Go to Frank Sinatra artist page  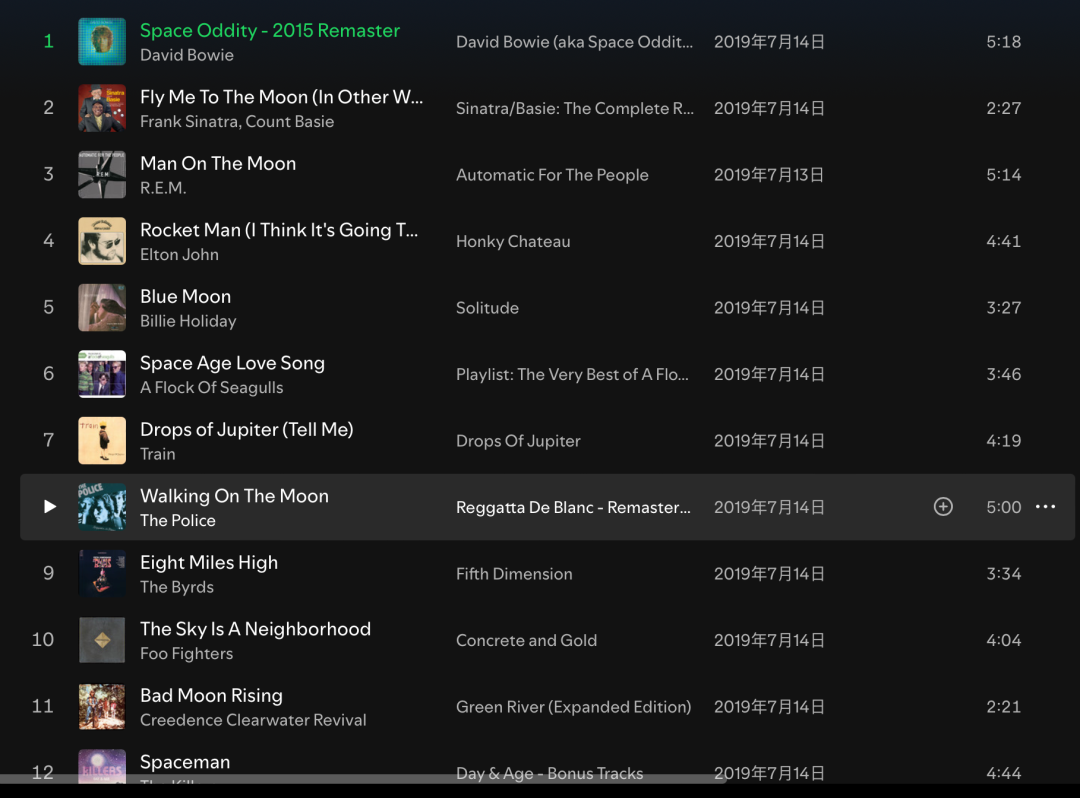coord(189,122)
